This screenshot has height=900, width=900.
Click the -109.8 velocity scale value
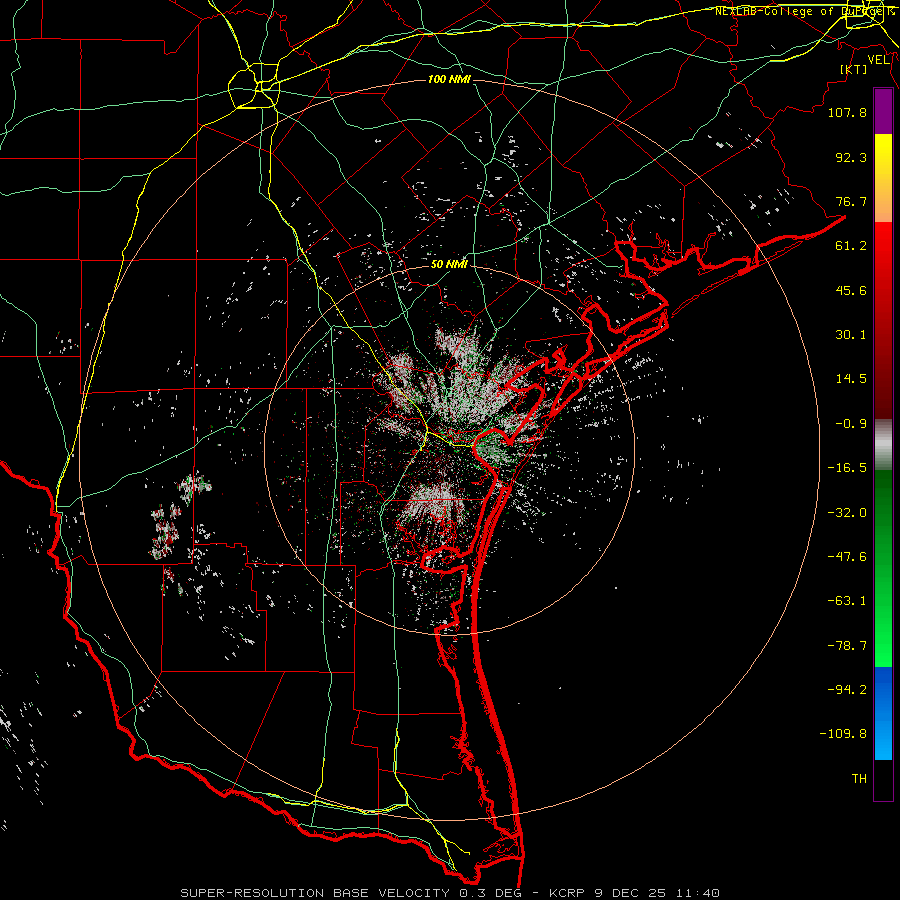click(843, 734)
